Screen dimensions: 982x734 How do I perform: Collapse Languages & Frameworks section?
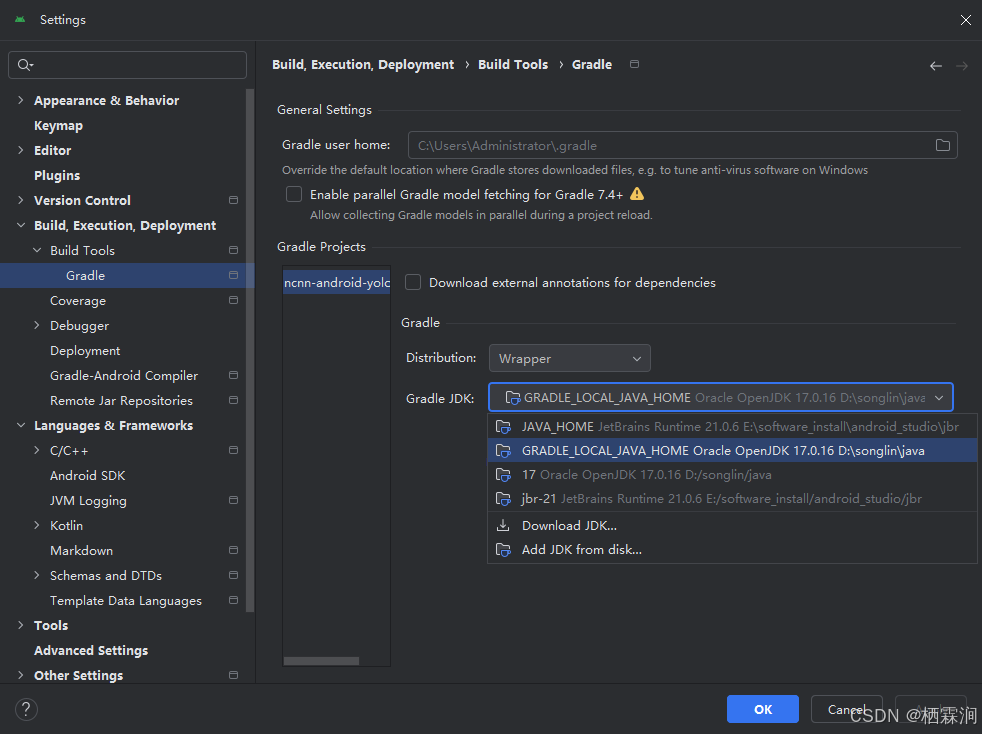point(21,425)
